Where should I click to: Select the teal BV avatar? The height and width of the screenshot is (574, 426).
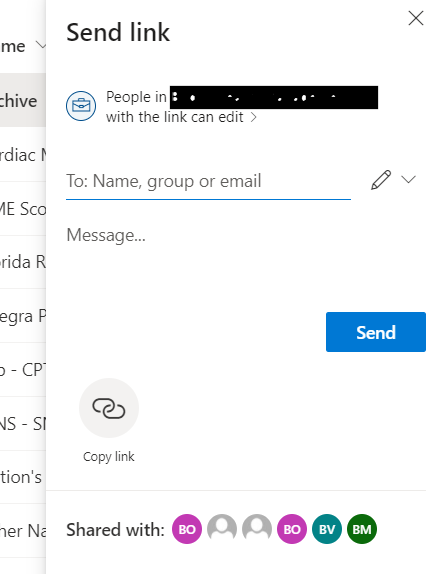click(x=327, y=529)
